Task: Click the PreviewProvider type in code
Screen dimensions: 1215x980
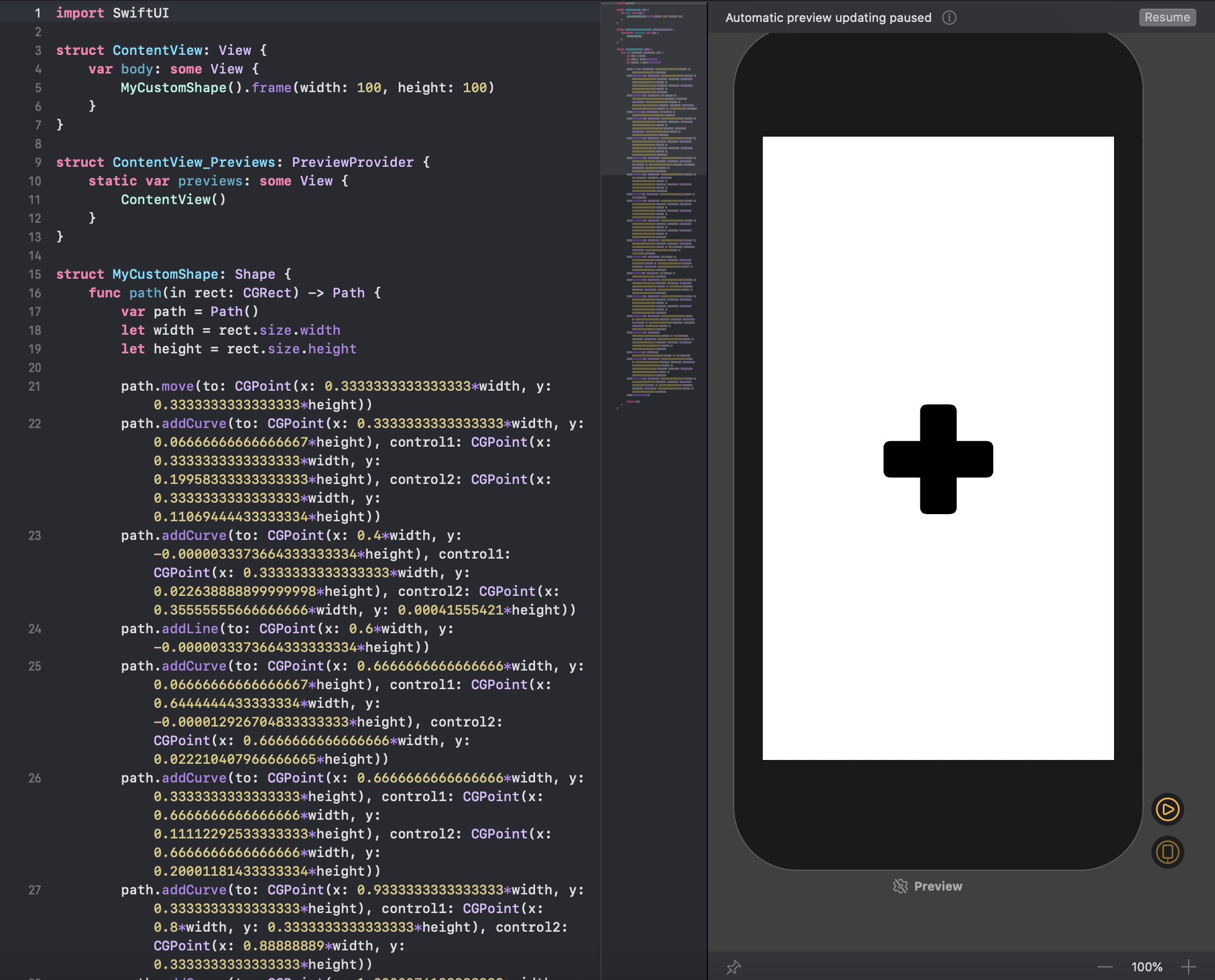Action: click(352, 162)
